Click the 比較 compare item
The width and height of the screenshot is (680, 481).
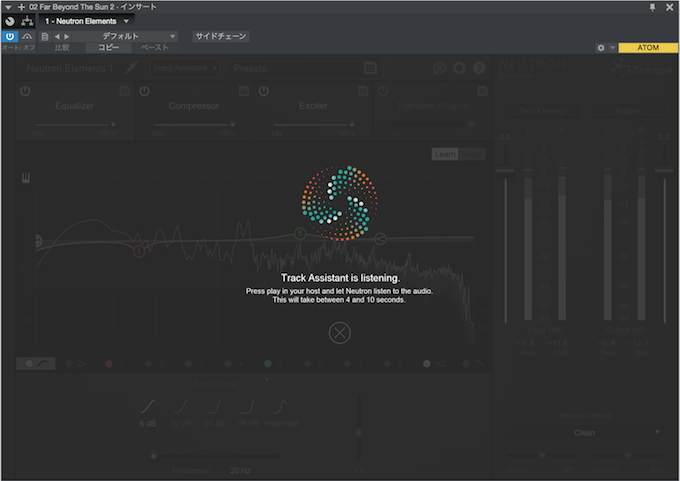pyautogui.click(x=62, y=48)
